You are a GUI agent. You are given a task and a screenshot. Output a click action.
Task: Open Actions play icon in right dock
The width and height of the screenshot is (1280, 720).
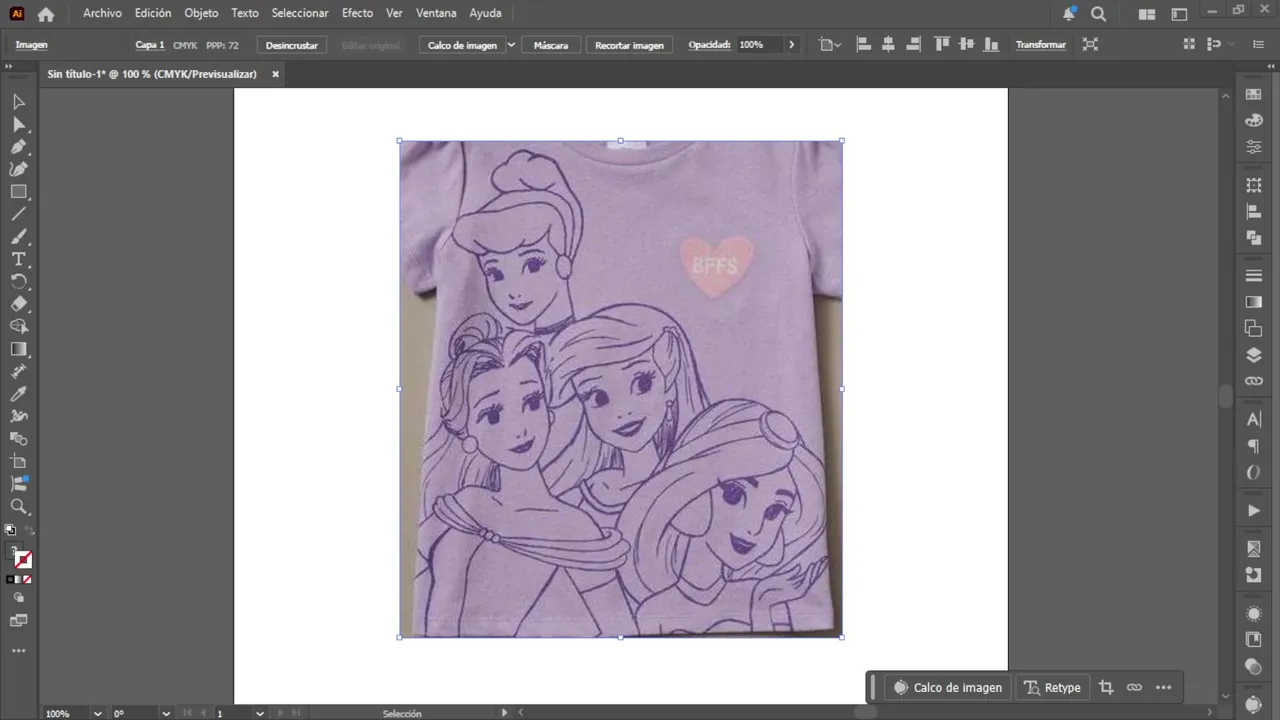(x=1253, y=511)
